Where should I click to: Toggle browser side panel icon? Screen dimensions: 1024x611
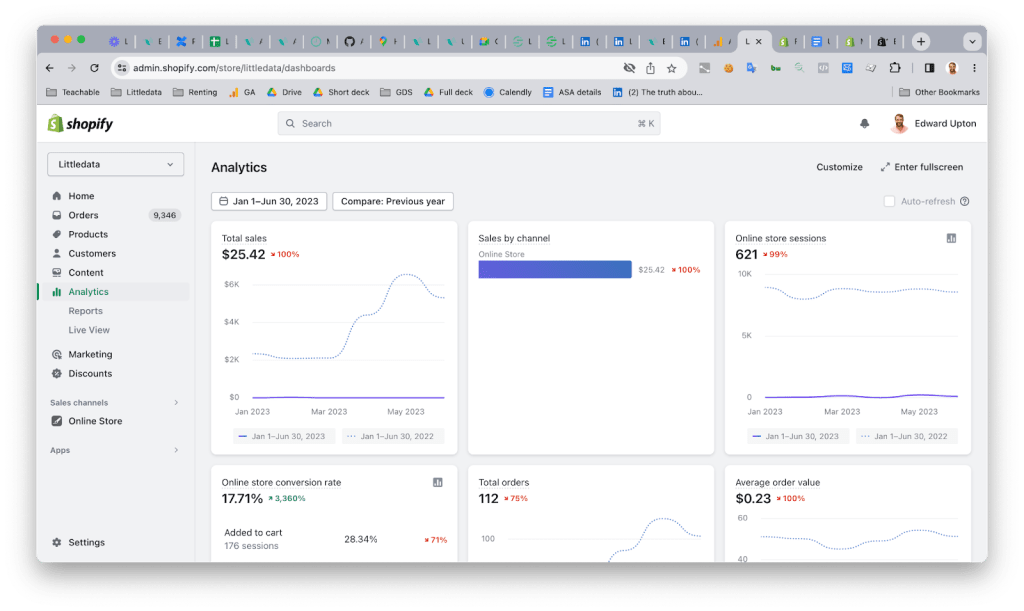pyautogui.click(x=929, y=68)
